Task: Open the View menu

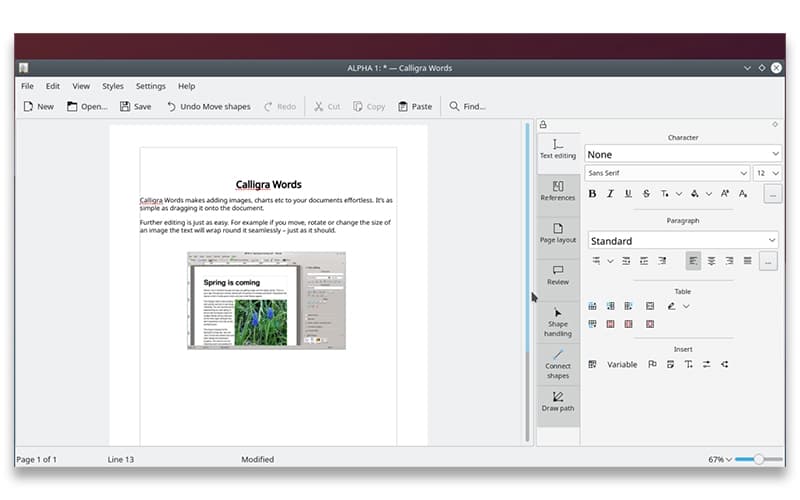Action: 81,86
